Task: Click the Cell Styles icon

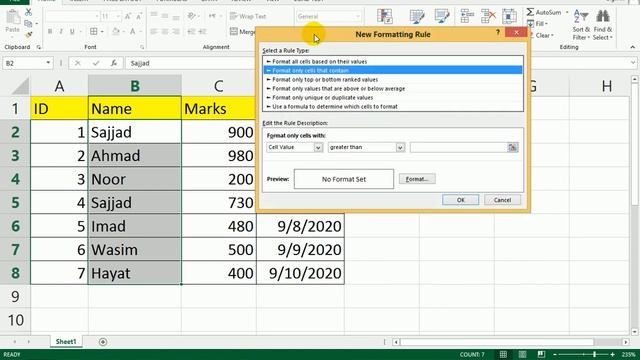Action: [442, 16]
